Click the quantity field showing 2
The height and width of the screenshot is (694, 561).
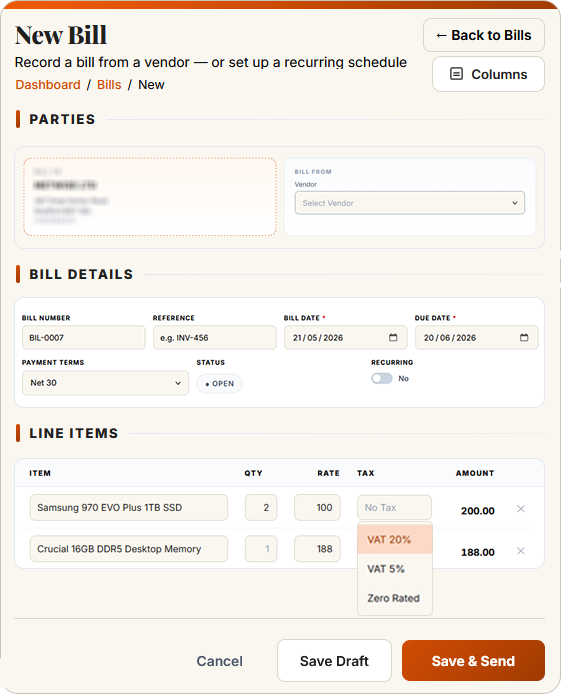pos(261,508)
